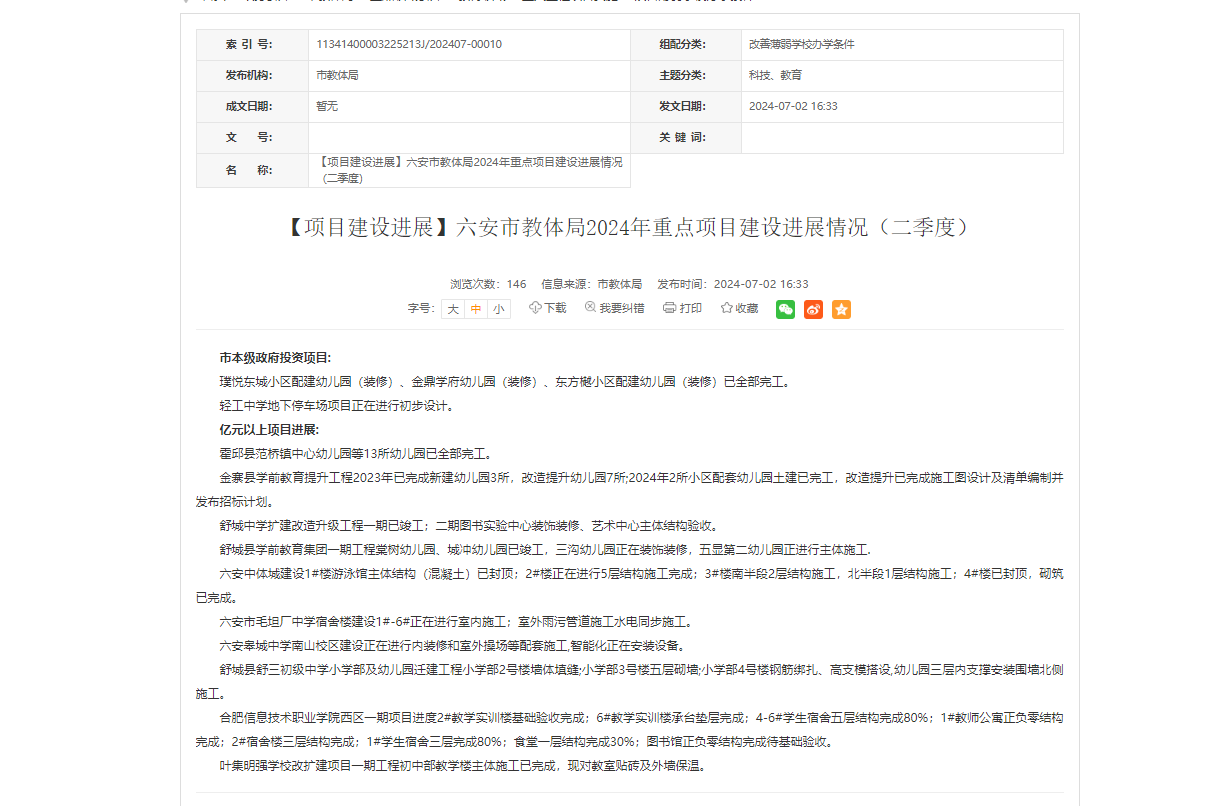Click the 发文日期 value in the table
Screen dimensions: 1209x806
[793, 106]
